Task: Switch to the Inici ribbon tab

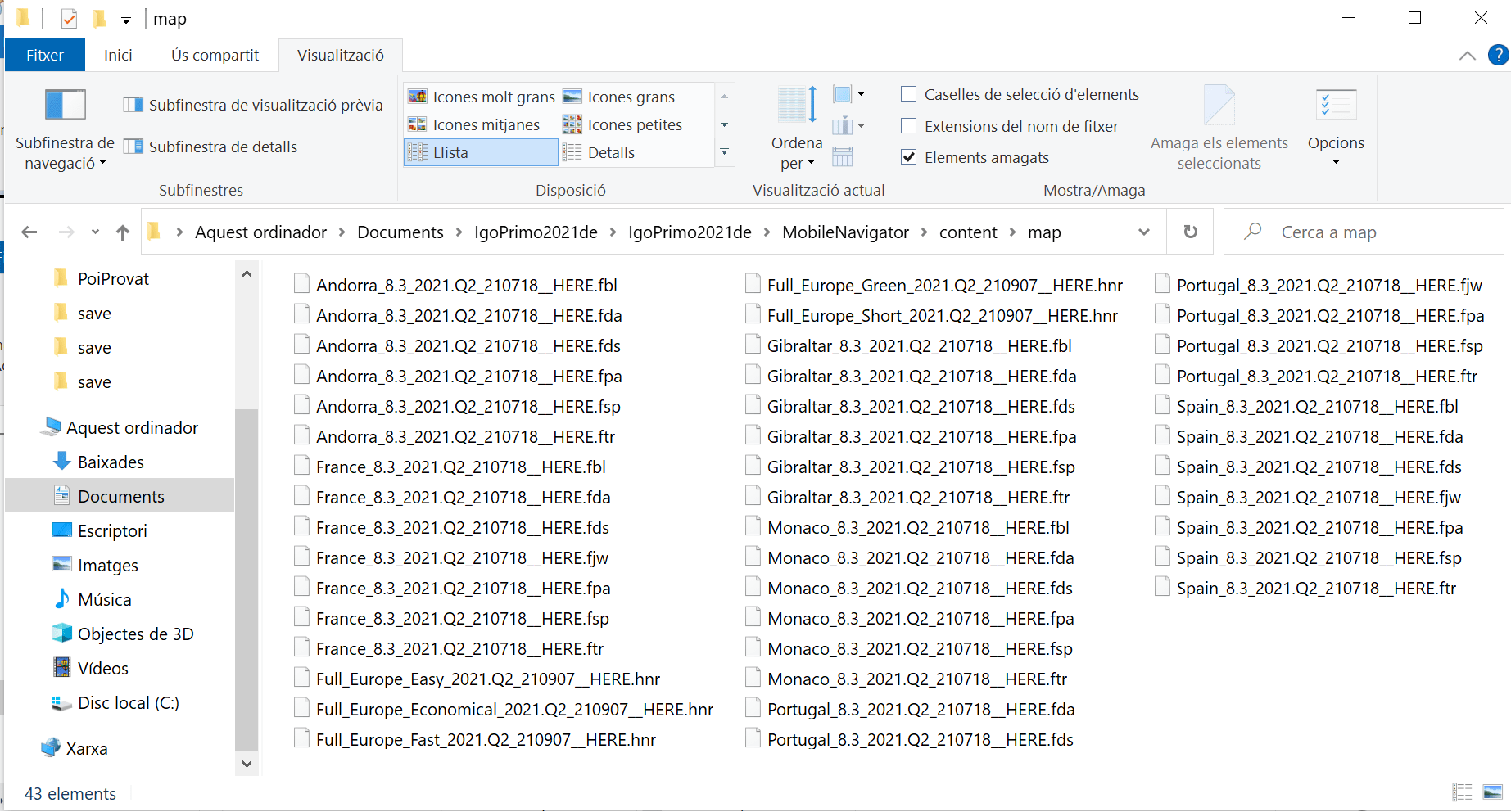Action: point(118,55)
